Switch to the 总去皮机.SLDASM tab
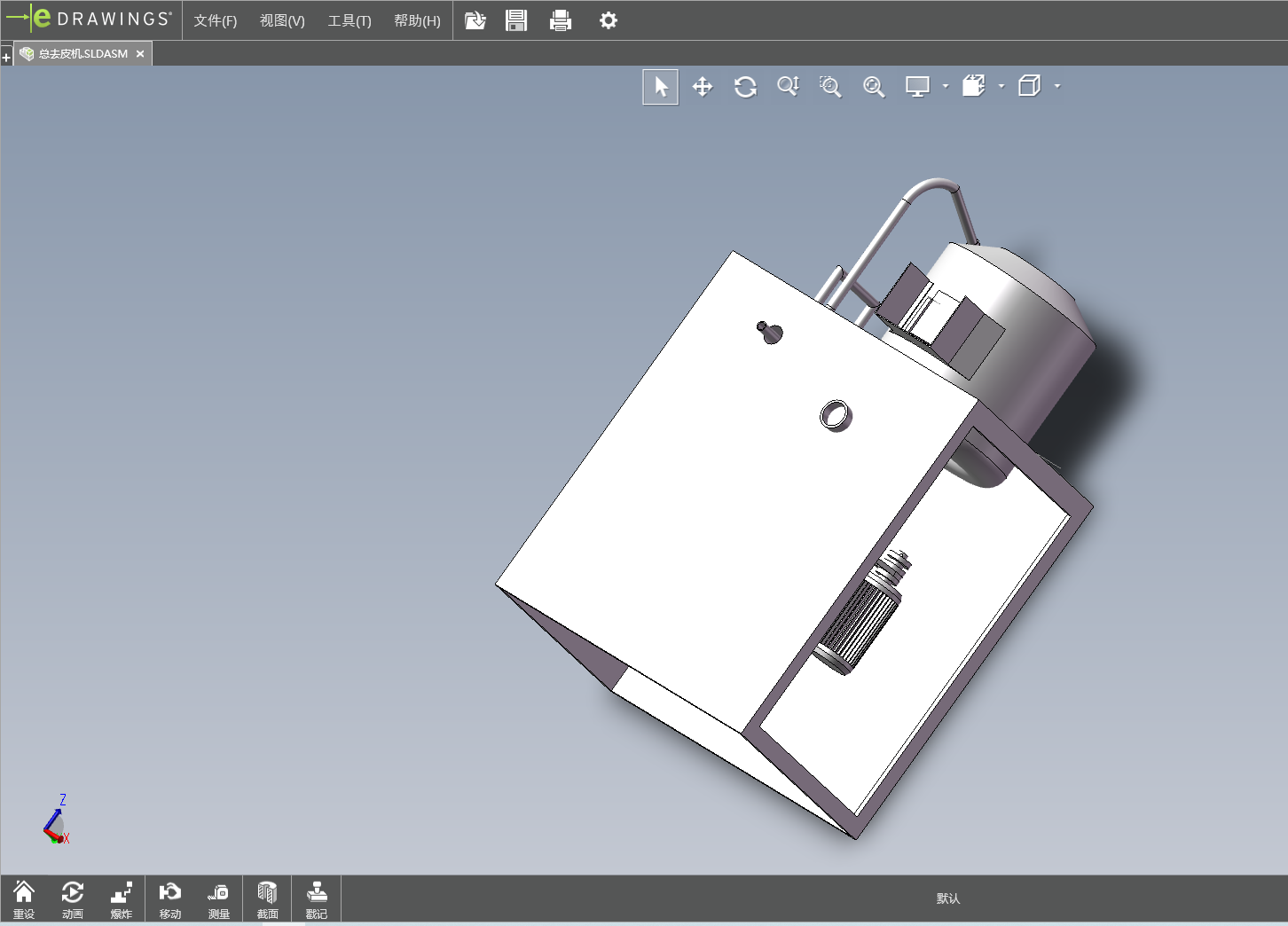Screen dimensions: 1288x926 point(82,54)
